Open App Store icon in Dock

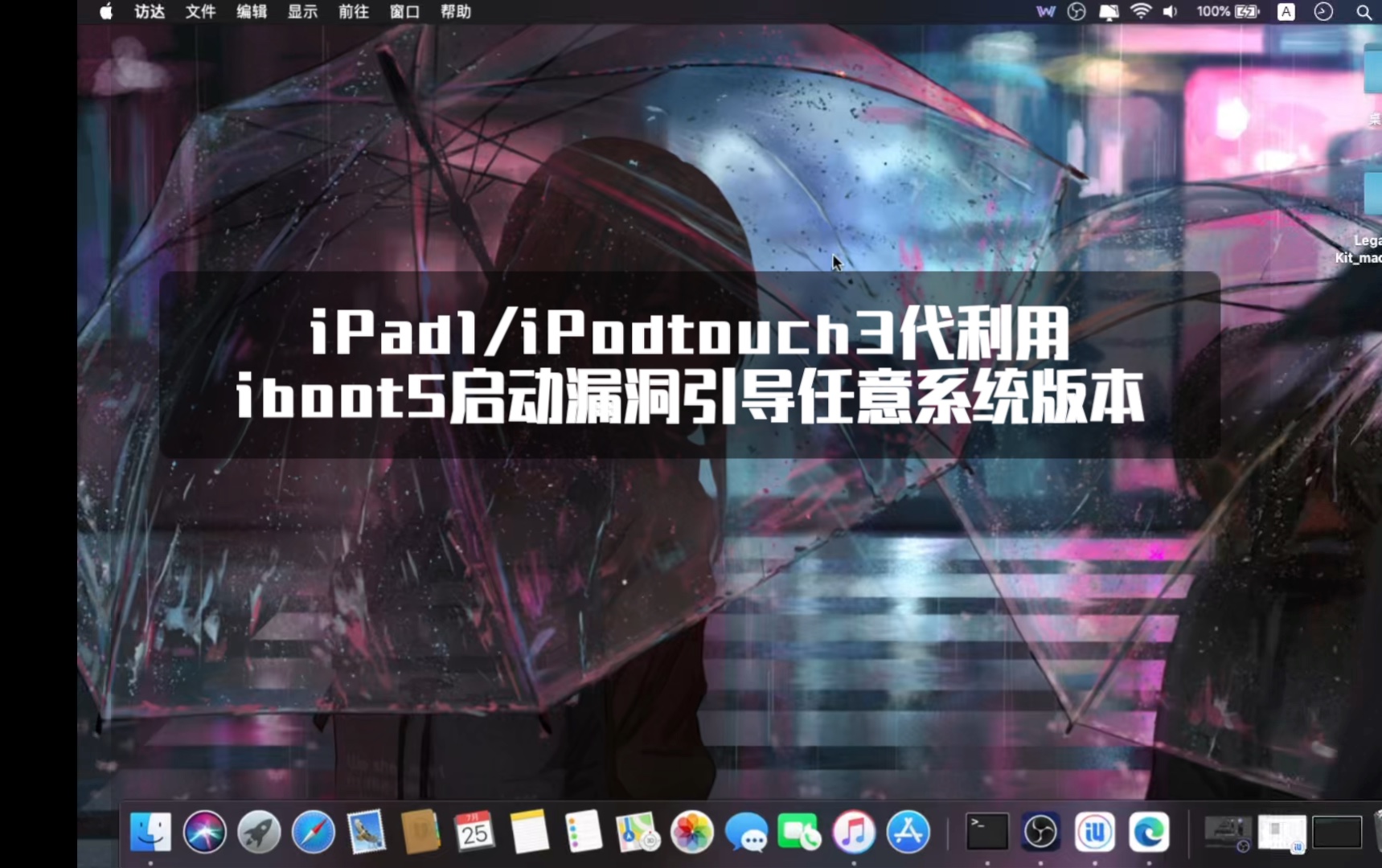(x=908, y=832)
